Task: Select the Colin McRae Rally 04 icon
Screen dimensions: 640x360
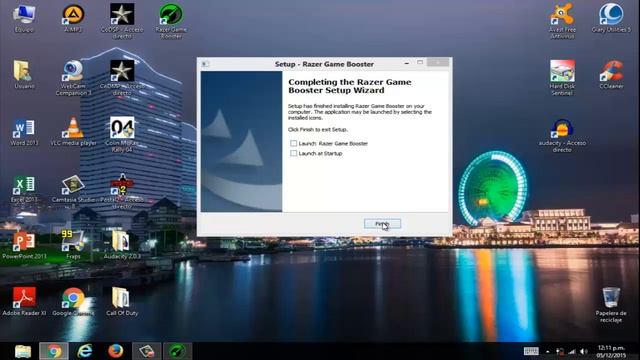Action: [122, 135]
